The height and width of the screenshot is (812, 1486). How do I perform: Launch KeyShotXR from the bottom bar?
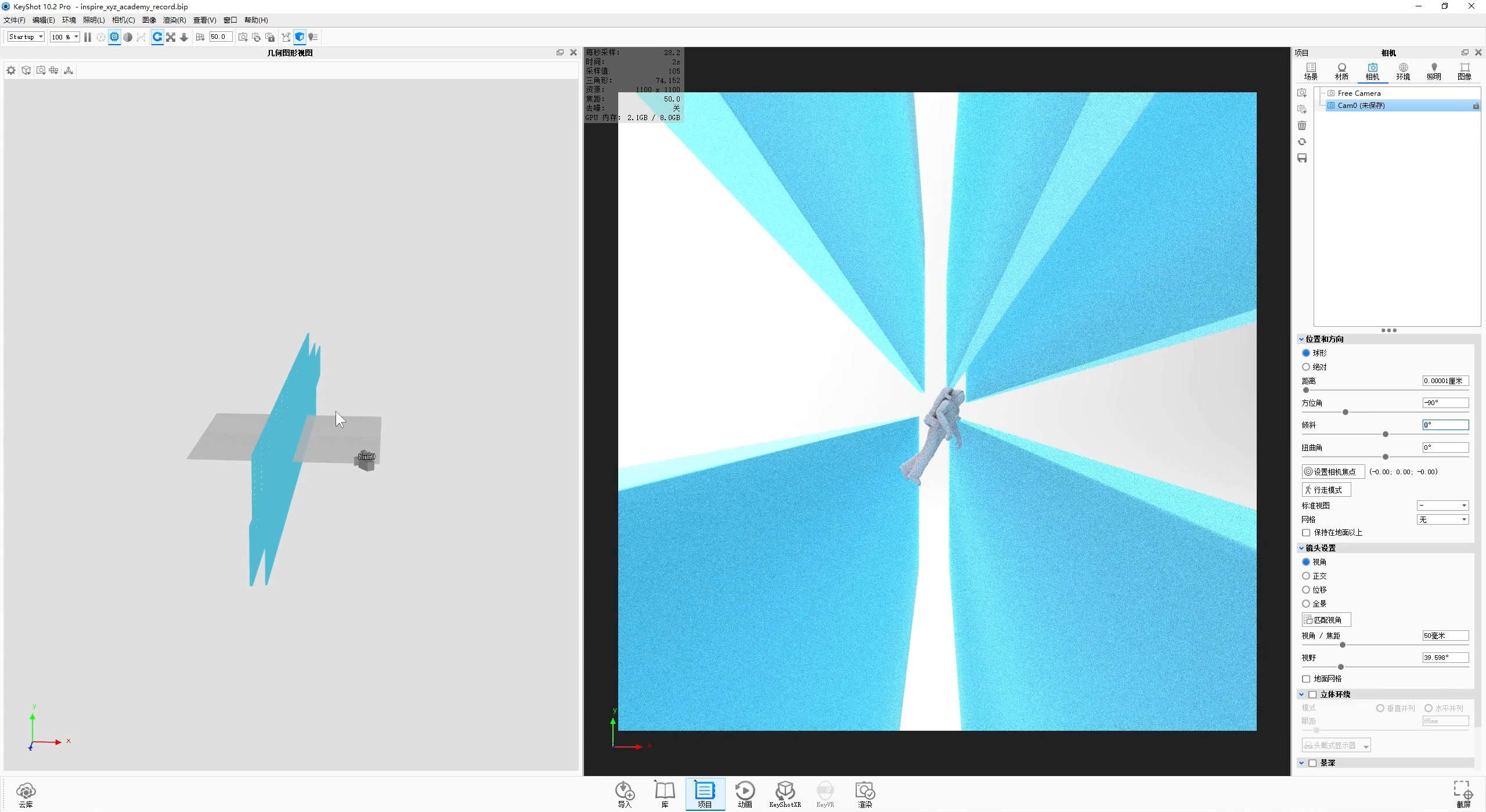785,792
